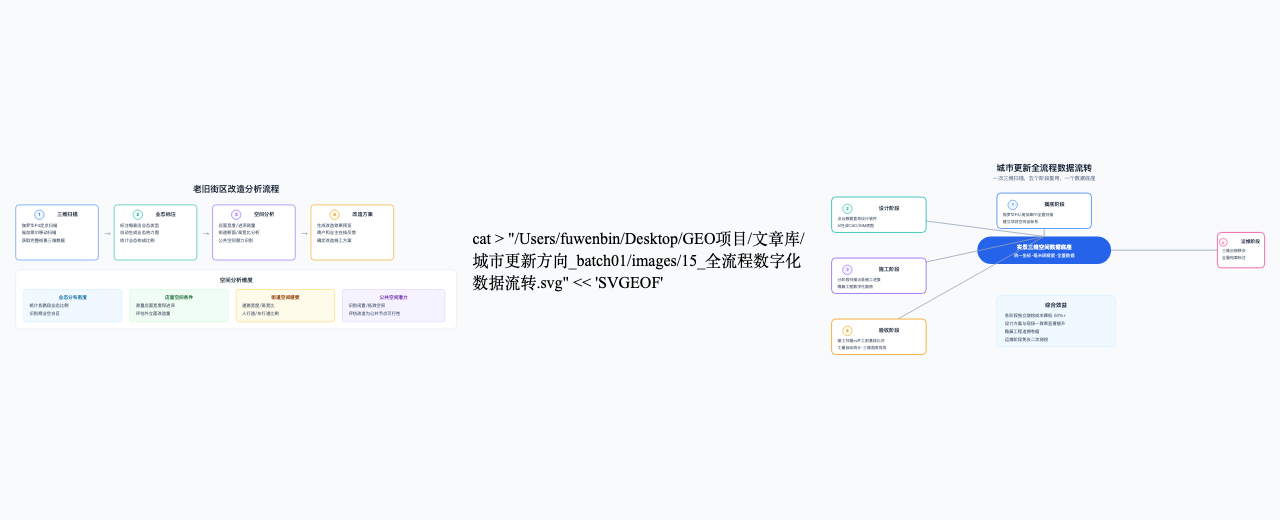Click the pink number circle in 运维阶段 node
Image resolution: width=1280 pixels, height=520 pixels.
coord(1223,242)
